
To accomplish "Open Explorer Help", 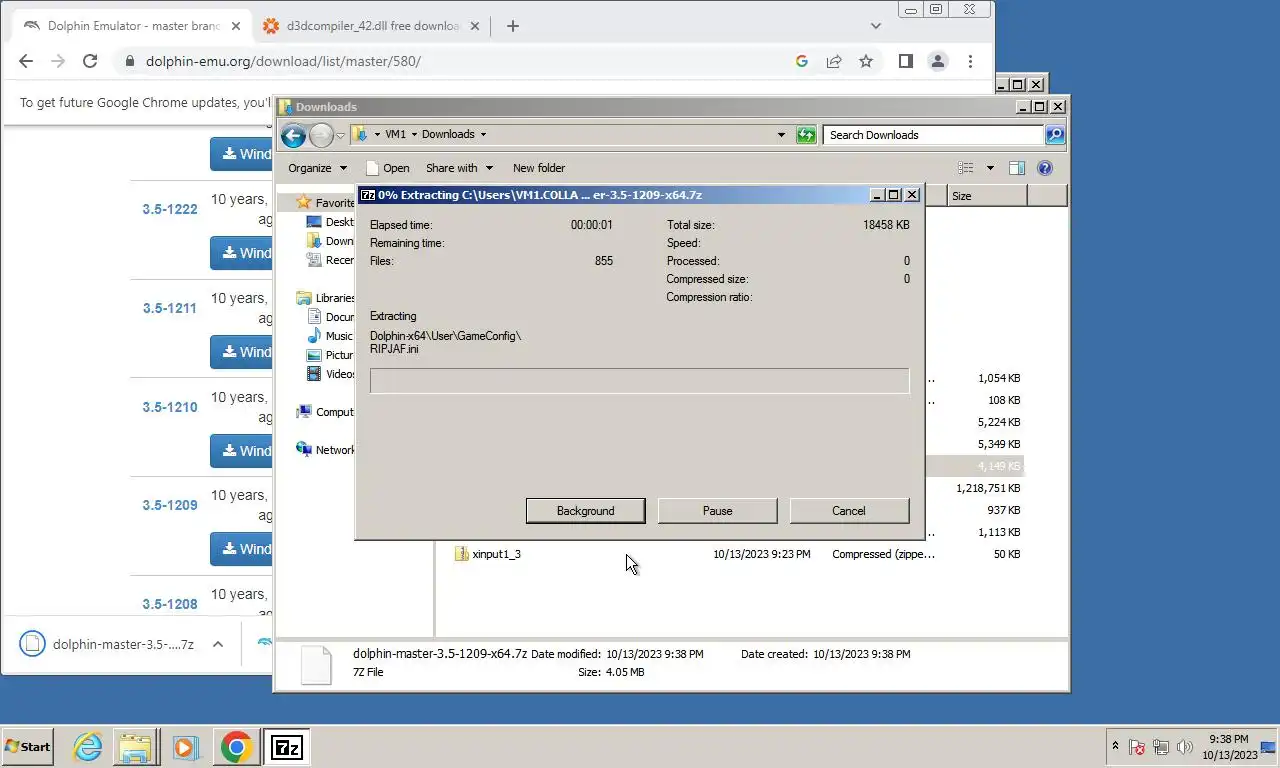I will click(1045, 168).
